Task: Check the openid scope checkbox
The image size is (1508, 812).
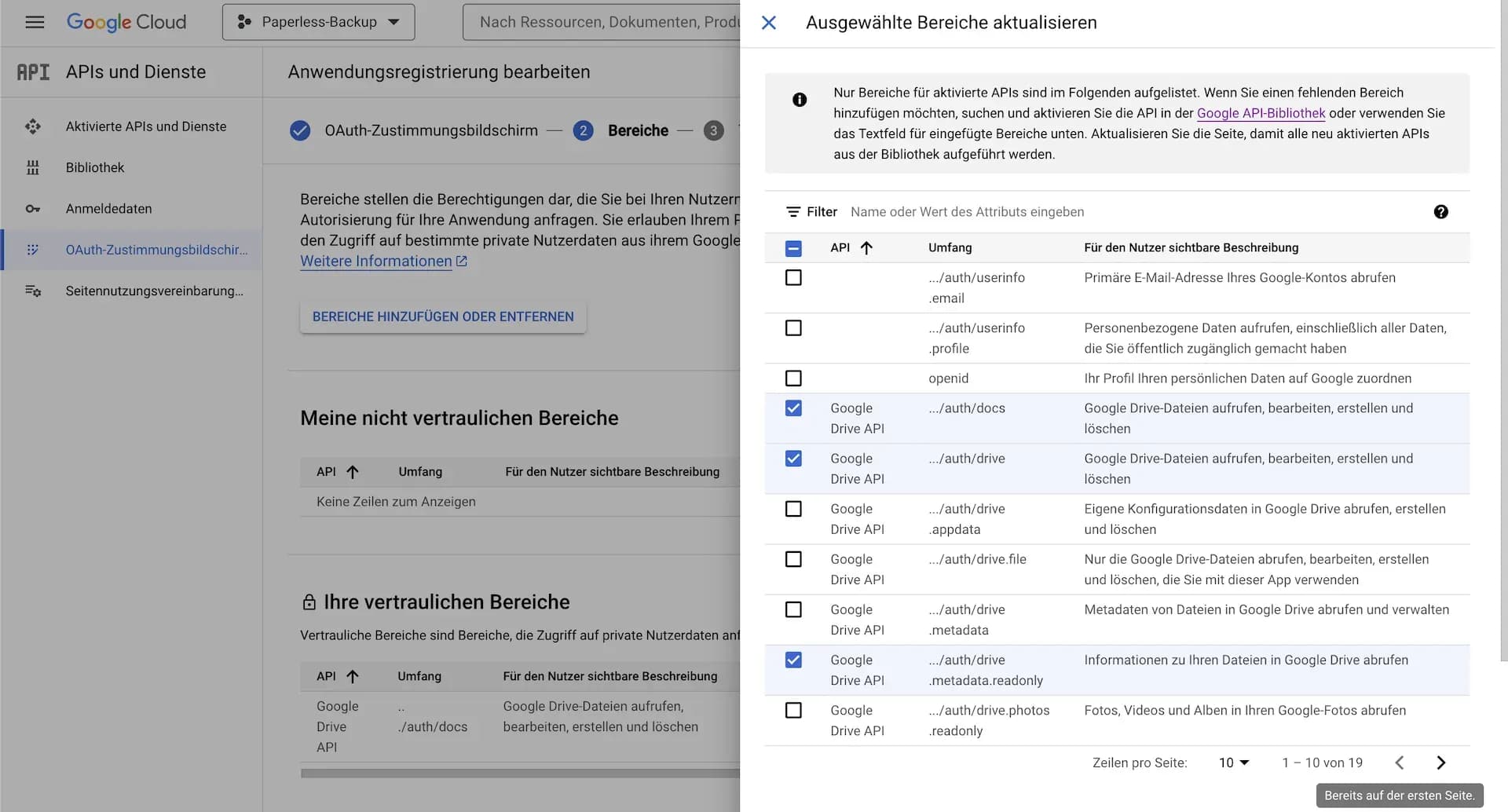Action: [x=793, y=379]
